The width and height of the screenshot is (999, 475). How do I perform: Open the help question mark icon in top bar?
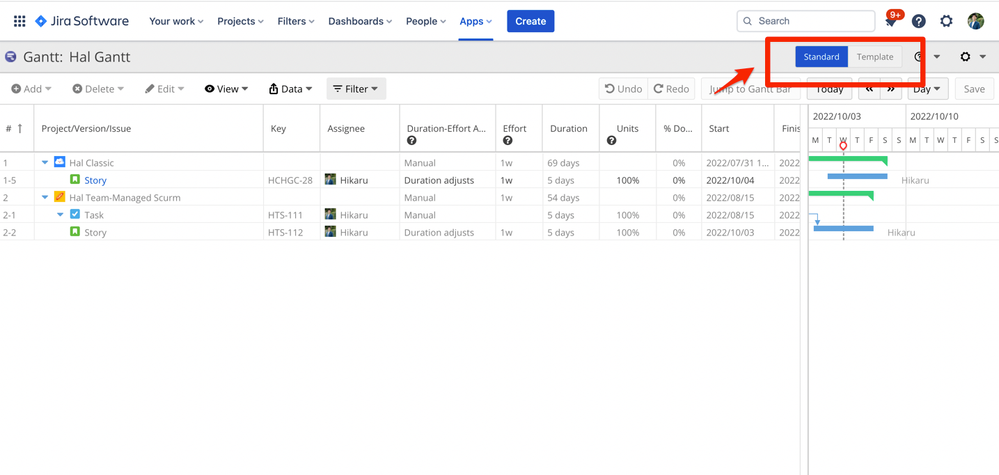pos(918,21)
